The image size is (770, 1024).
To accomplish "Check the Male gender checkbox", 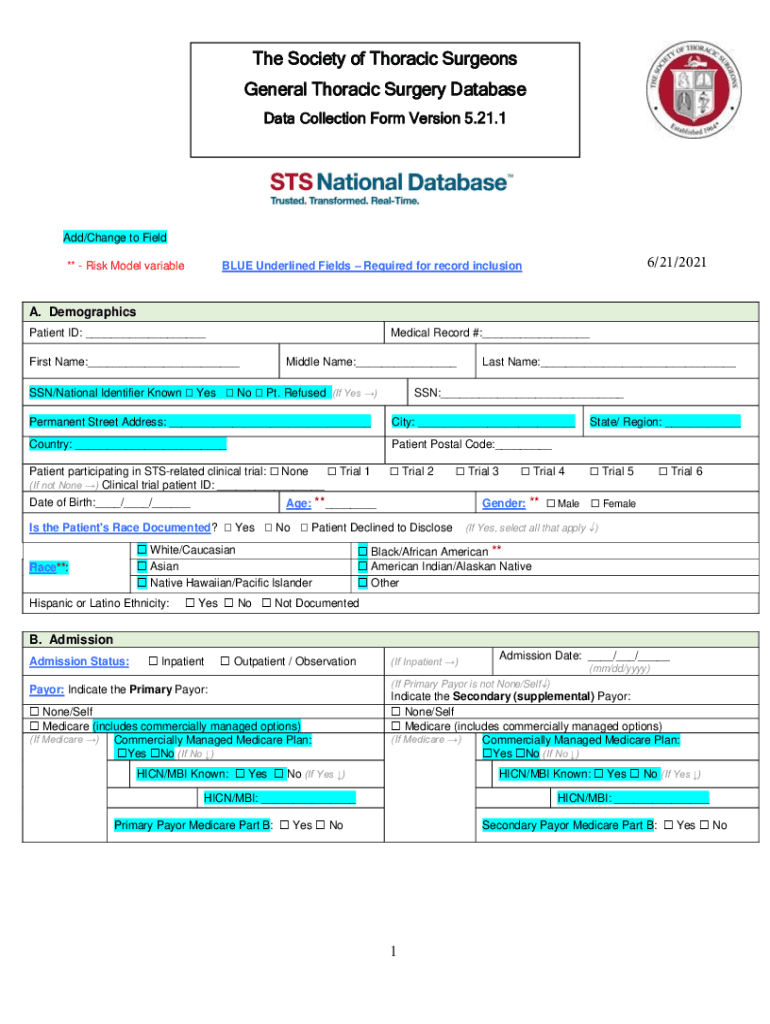I will tap(550, 503).
